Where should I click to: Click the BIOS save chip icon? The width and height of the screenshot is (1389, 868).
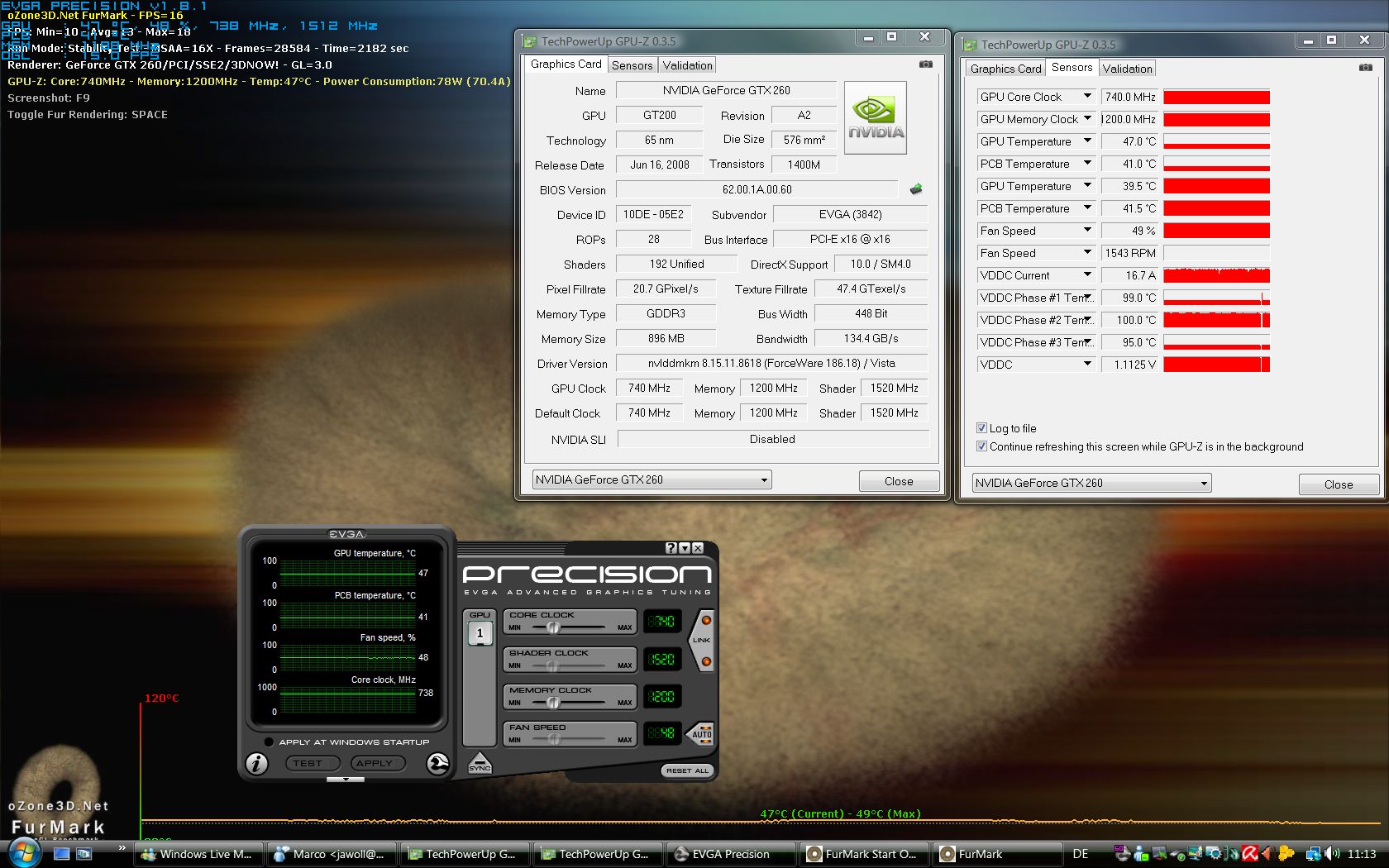click(916, 189)
